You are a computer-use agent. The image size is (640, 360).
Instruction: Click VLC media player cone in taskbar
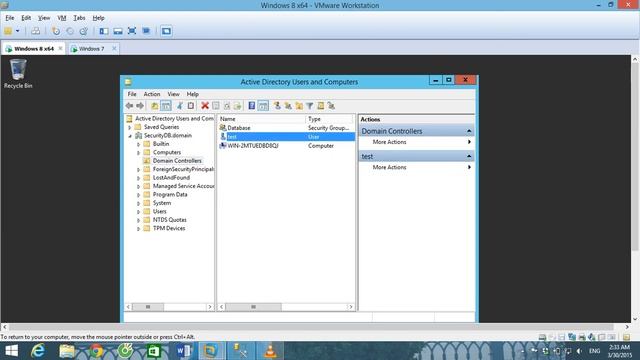coord(270,351)
